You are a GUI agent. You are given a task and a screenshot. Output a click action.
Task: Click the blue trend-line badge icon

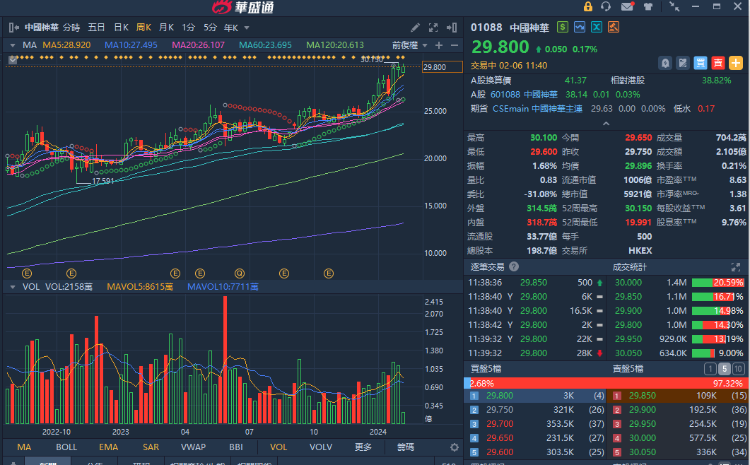579,27
